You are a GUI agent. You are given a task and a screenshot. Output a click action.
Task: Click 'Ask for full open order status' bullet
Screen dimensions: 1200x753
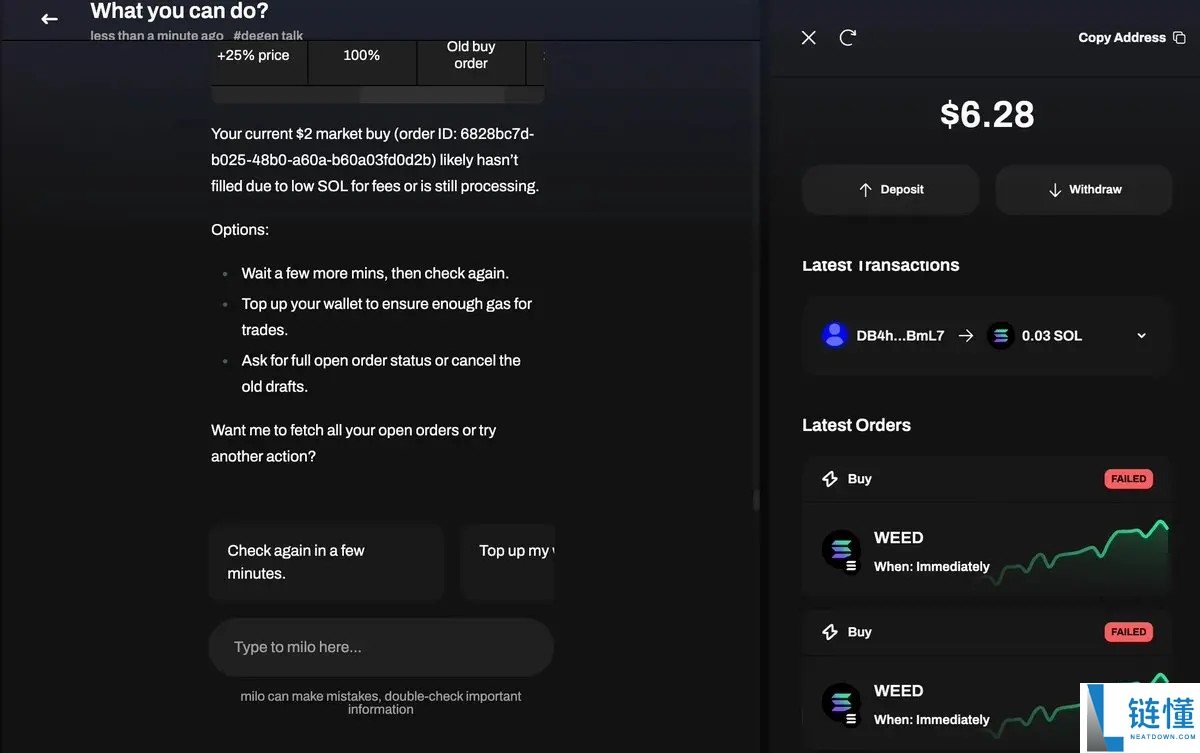pyautogui.click(x=381, y=373)
